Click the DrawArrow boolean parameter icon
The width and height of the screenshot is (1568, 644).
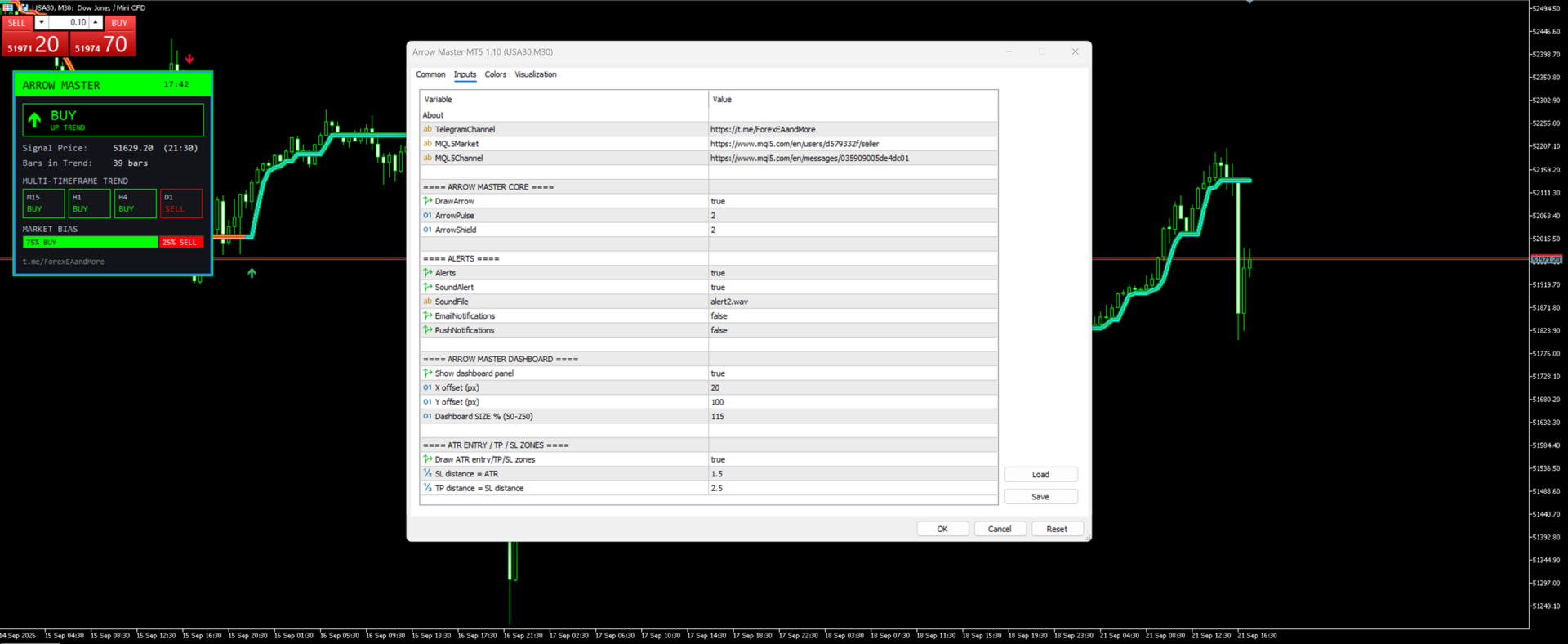pos(428,201)
